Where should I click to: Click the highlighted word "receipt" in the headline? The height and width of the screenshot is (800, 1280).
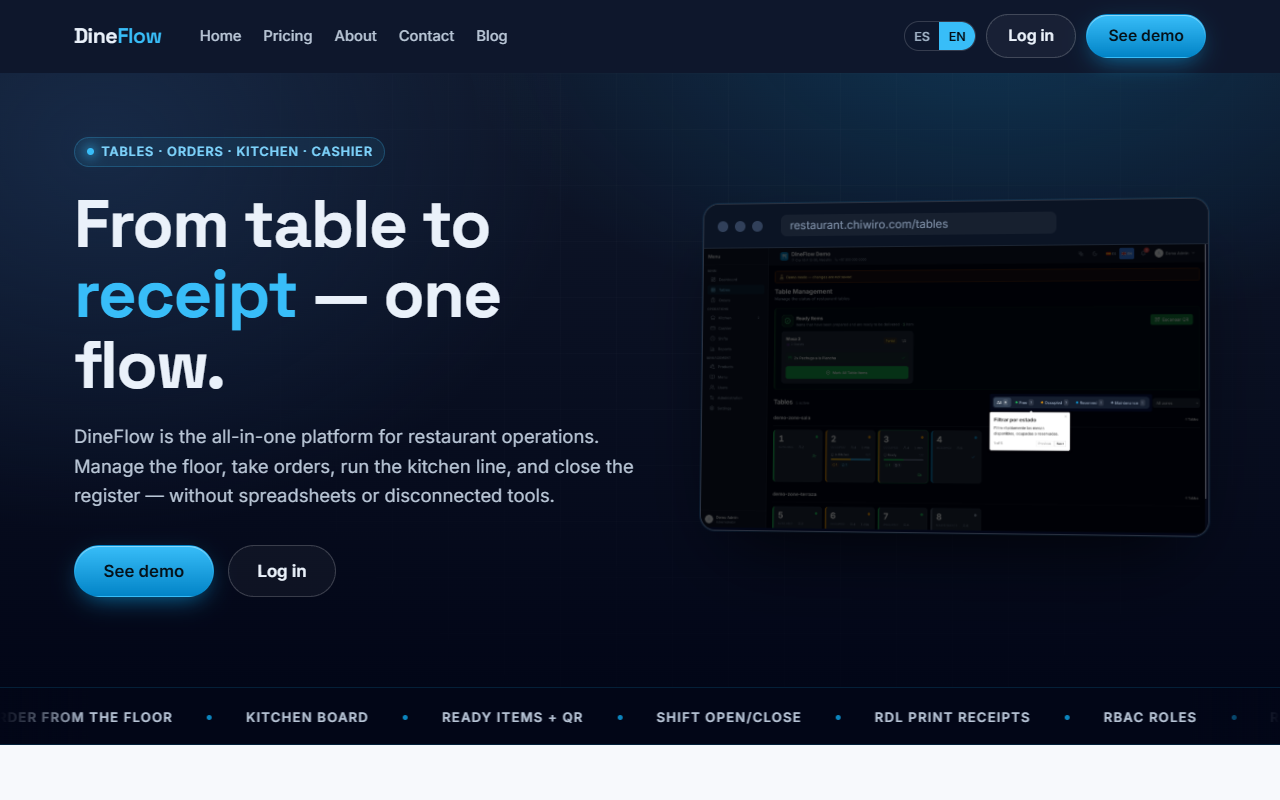pos(186,295)
